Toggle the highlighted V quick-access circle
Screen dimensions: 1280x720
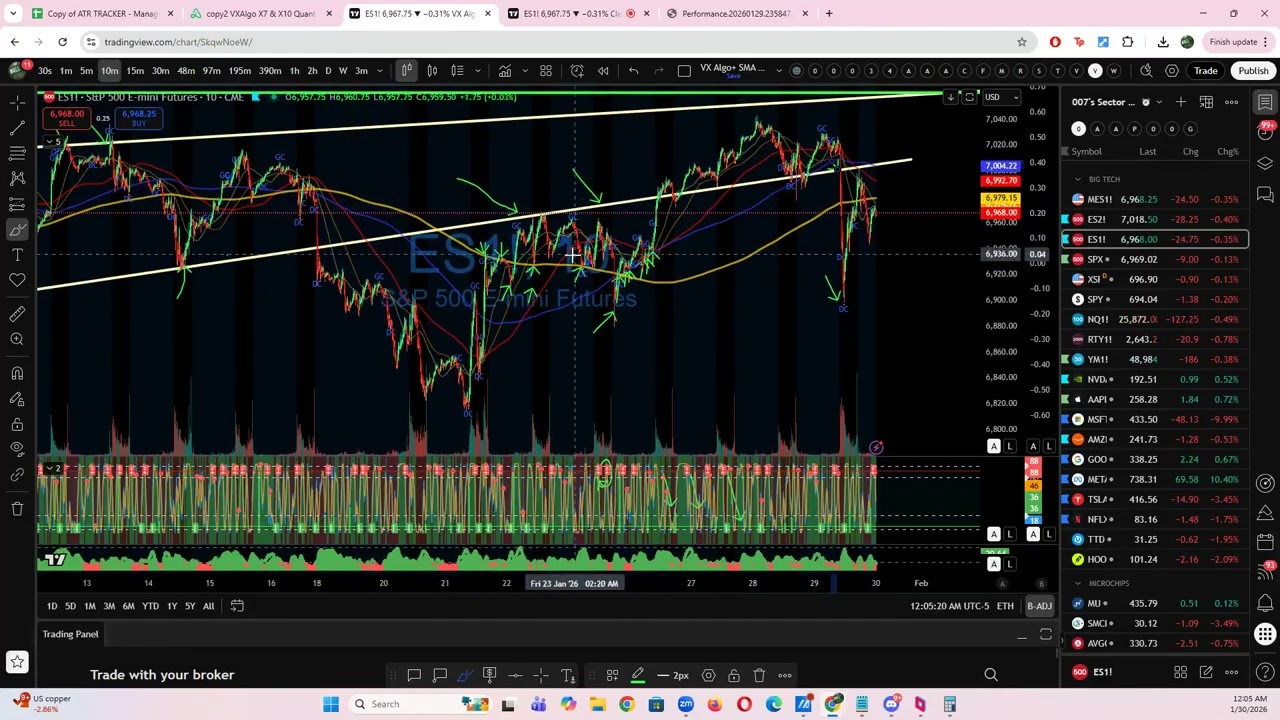pos(1095,71)
